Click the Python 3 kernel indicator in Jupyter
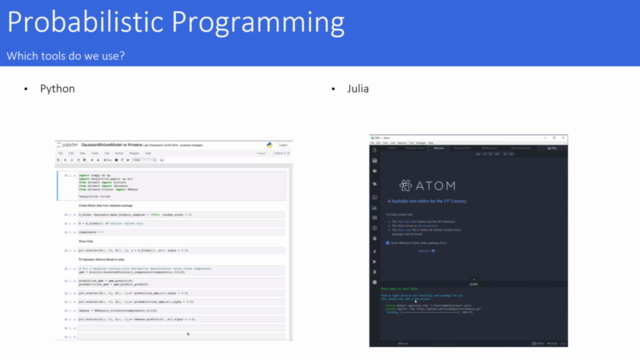The width and height of the screenshot is (640, 360). pos(281,153)
